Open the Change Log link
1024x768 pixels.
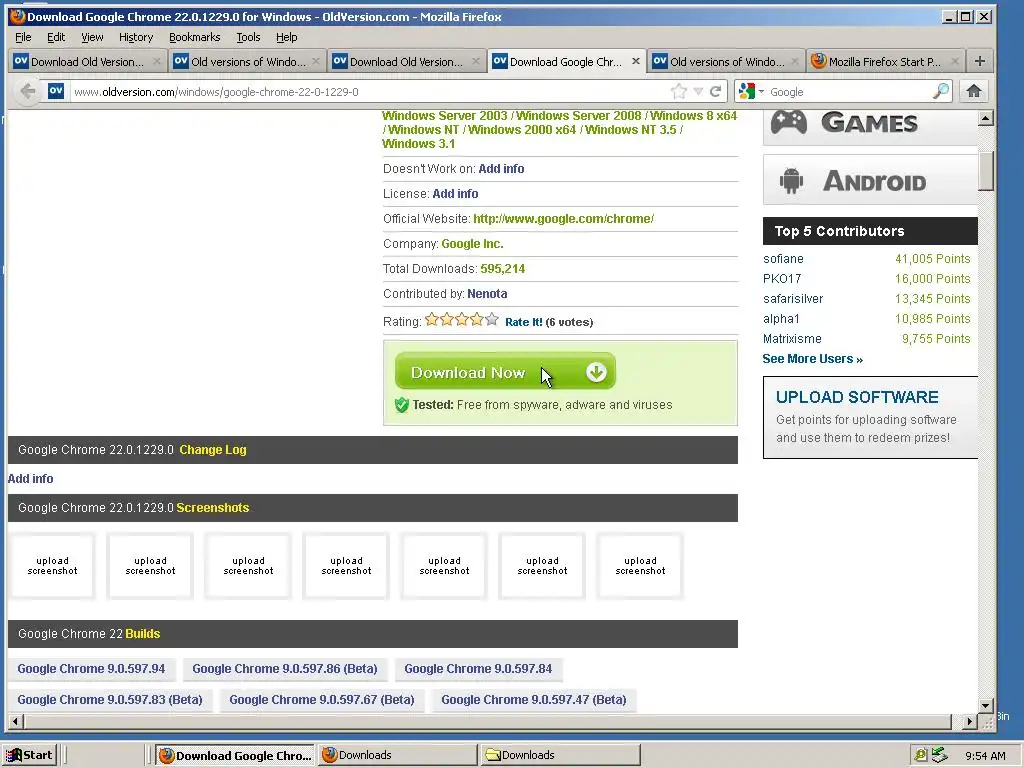coord(213,450)
